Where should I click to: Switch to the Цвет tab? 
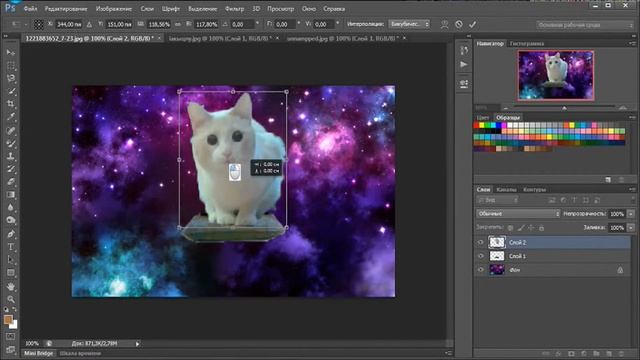tap(483, 118)
